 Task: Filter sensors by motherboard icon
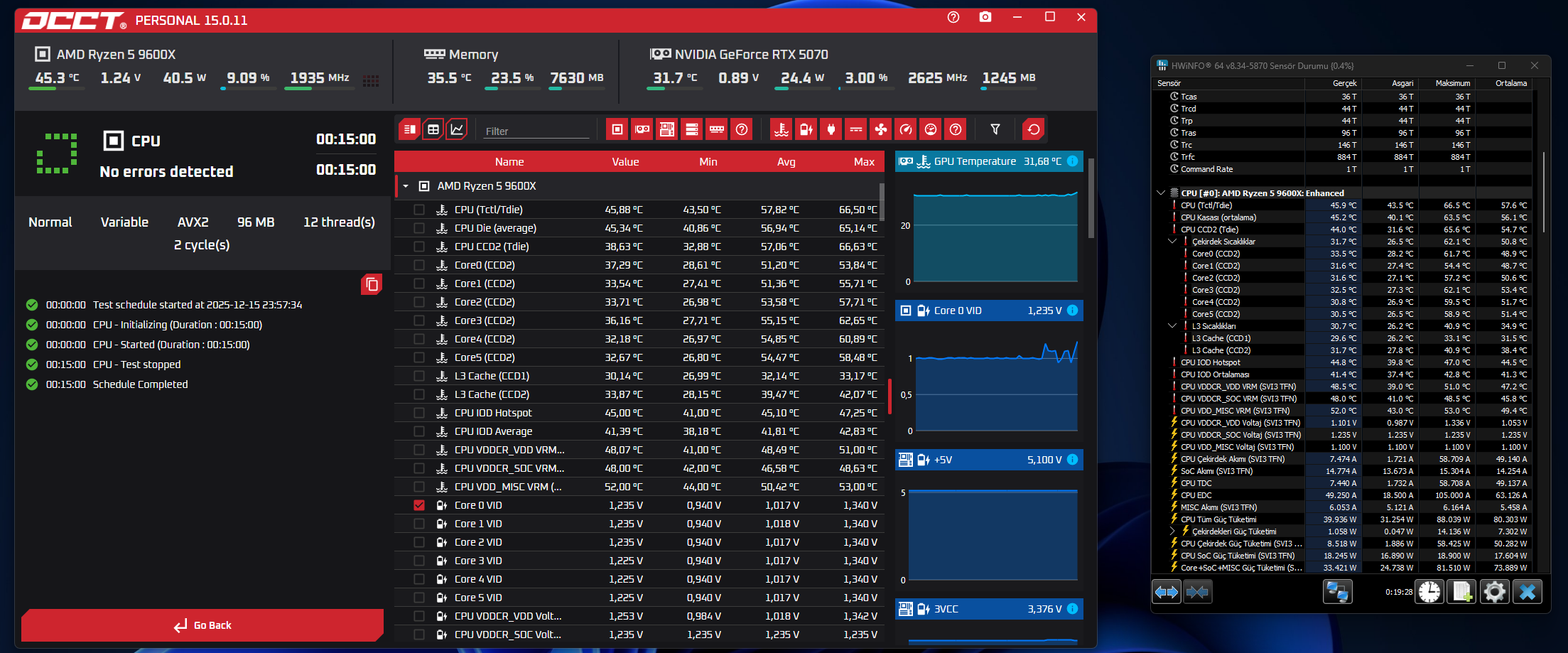tap(667, 129)
